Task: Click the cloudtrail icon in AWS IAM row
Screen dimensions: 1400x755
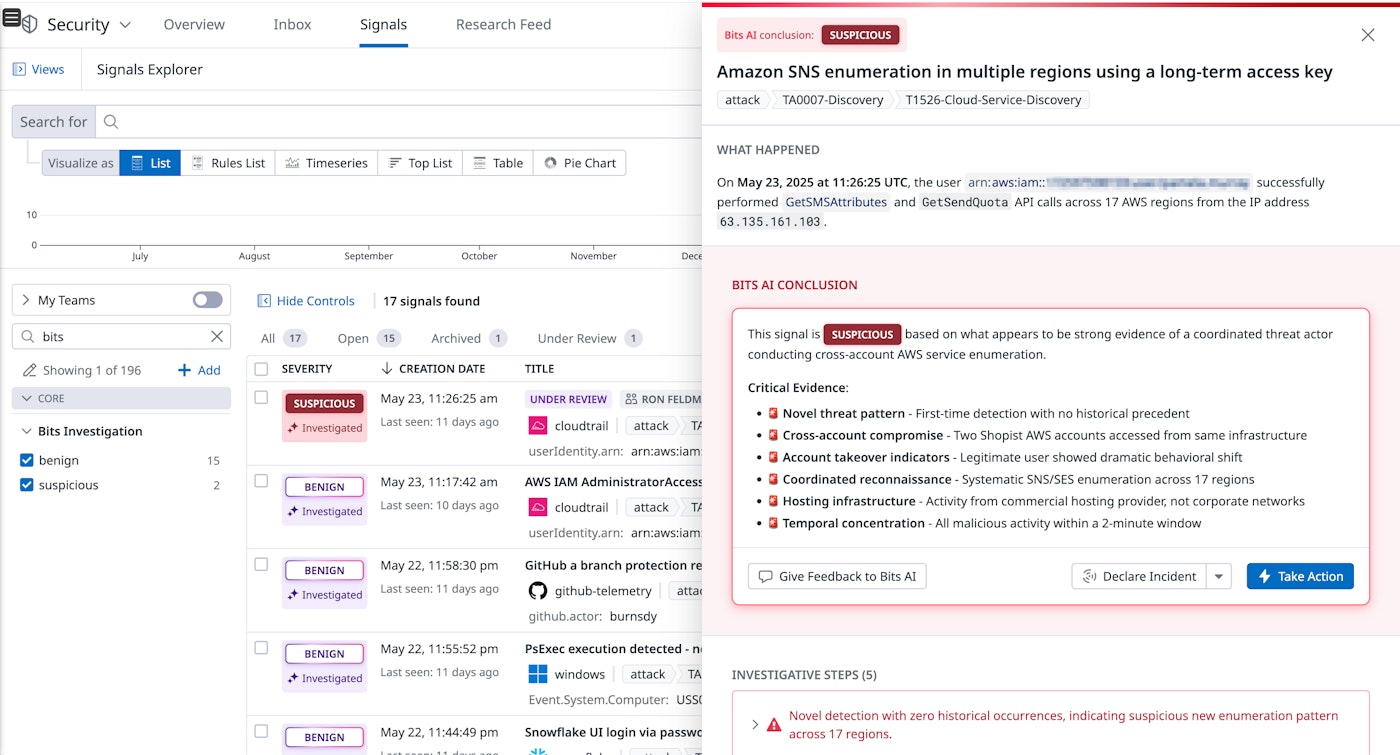Action: click(x=538, y=507)
